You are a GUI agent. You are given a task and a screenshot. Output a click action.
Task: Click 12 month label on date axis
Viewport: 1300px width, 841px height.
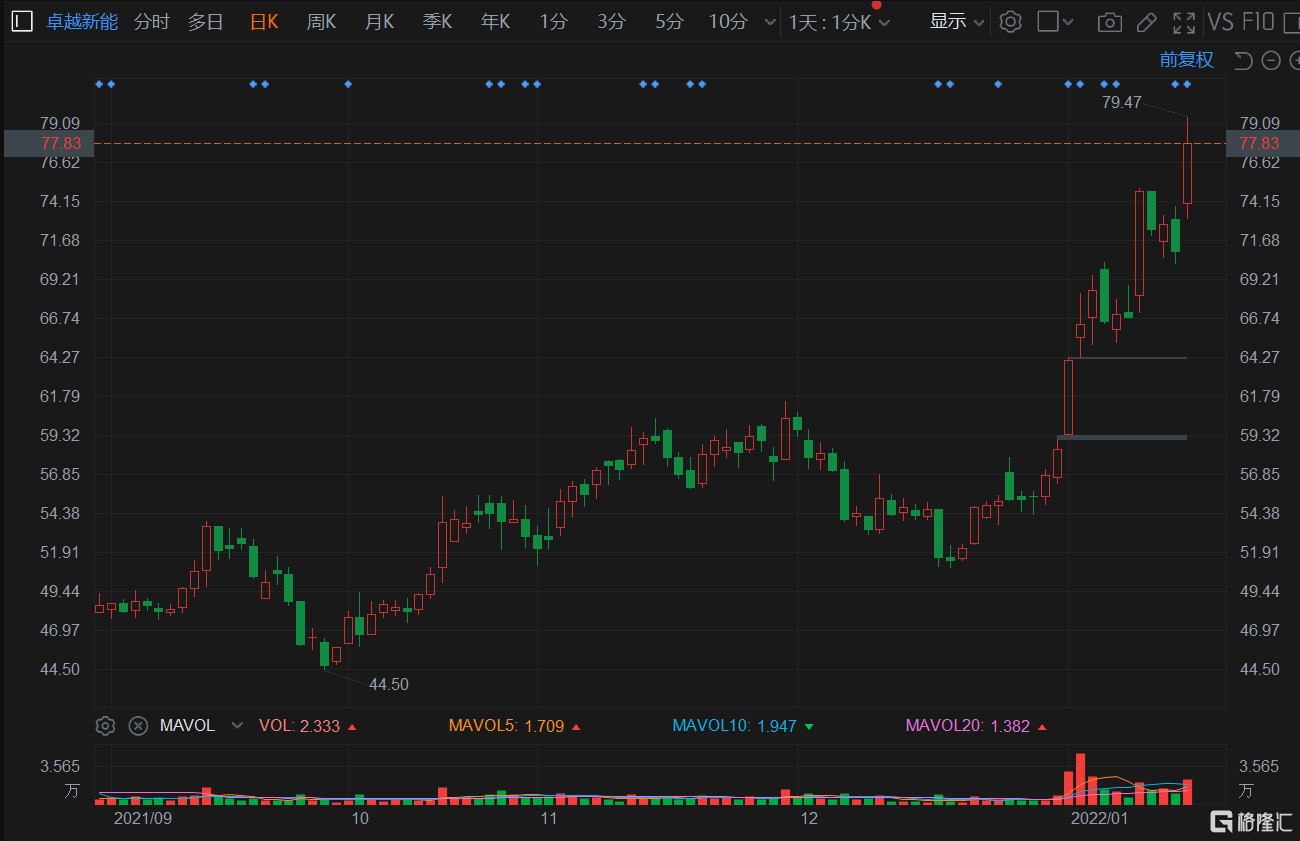(809, 818)
